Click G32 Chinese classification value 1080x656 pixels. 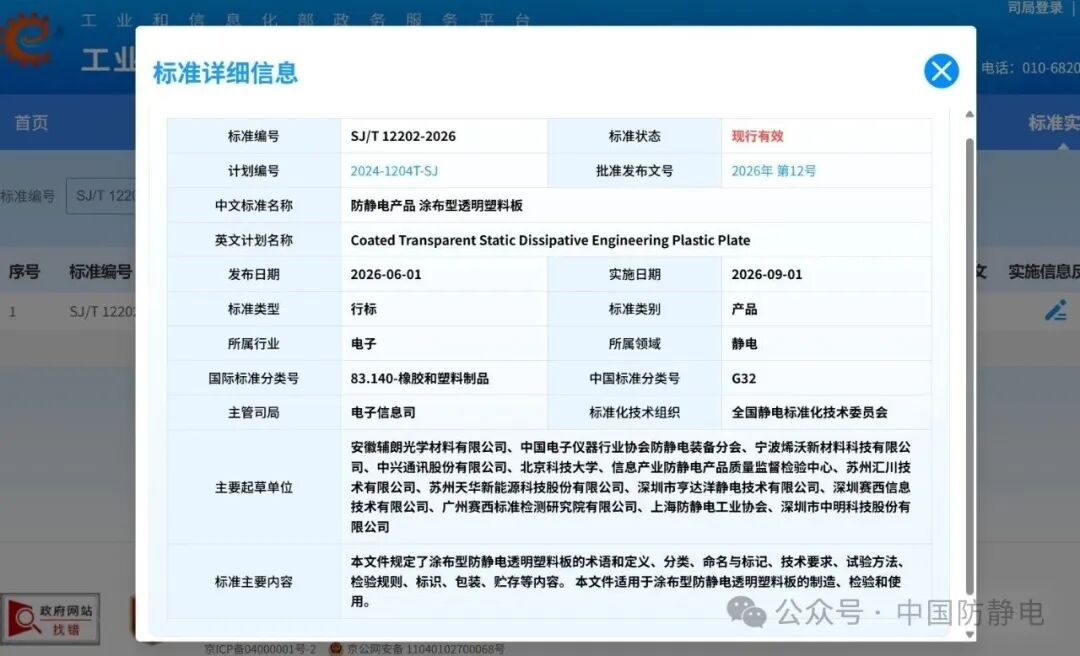click(744, 378)
